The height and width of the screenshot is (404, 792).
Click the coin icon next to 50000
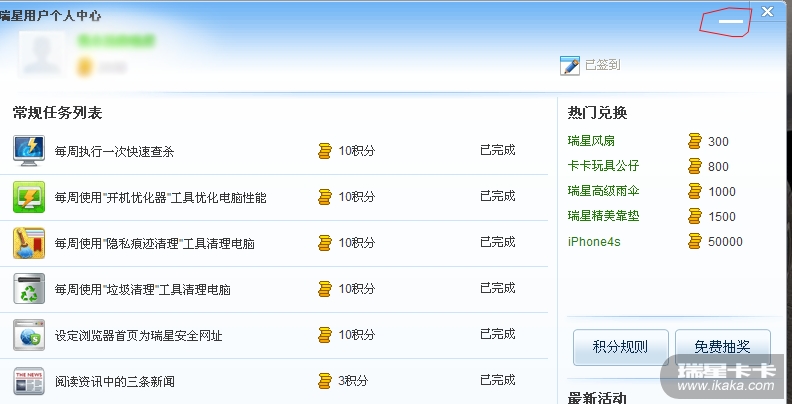pos(695,241)
